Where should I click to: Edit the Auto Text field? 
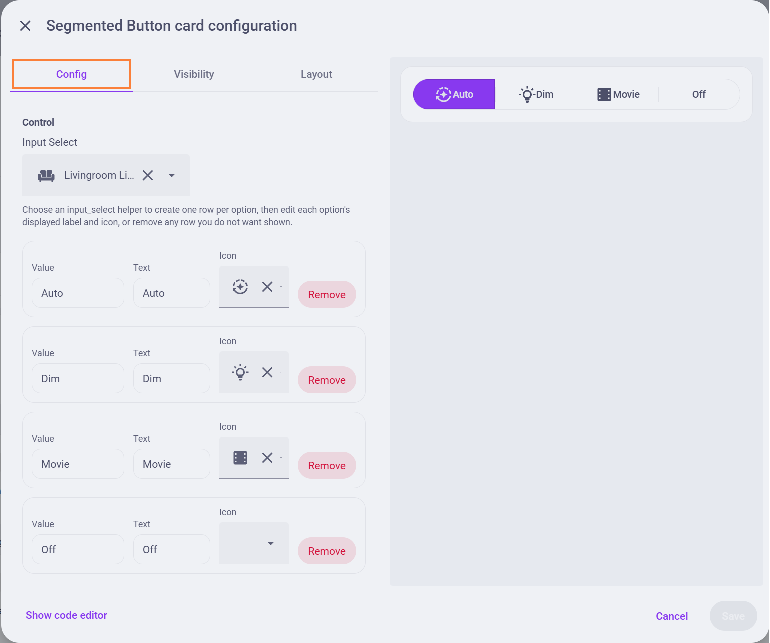click(x=171, y=293)
